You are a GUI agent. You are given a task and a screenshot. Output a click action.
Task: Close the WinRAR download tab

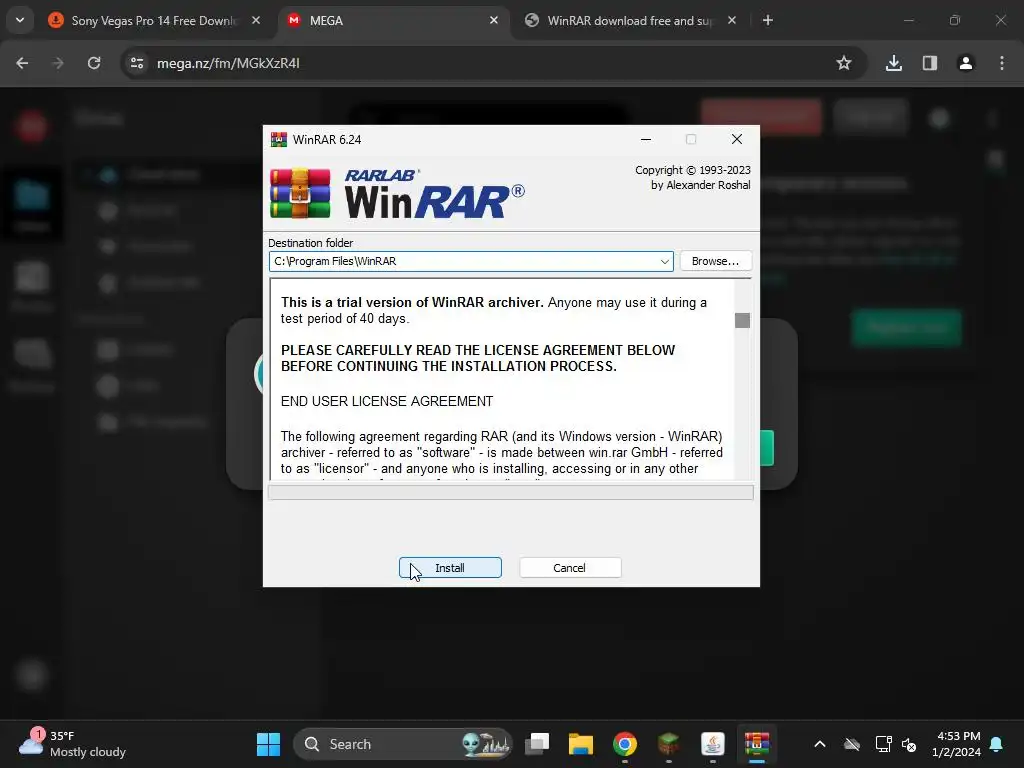731,20
